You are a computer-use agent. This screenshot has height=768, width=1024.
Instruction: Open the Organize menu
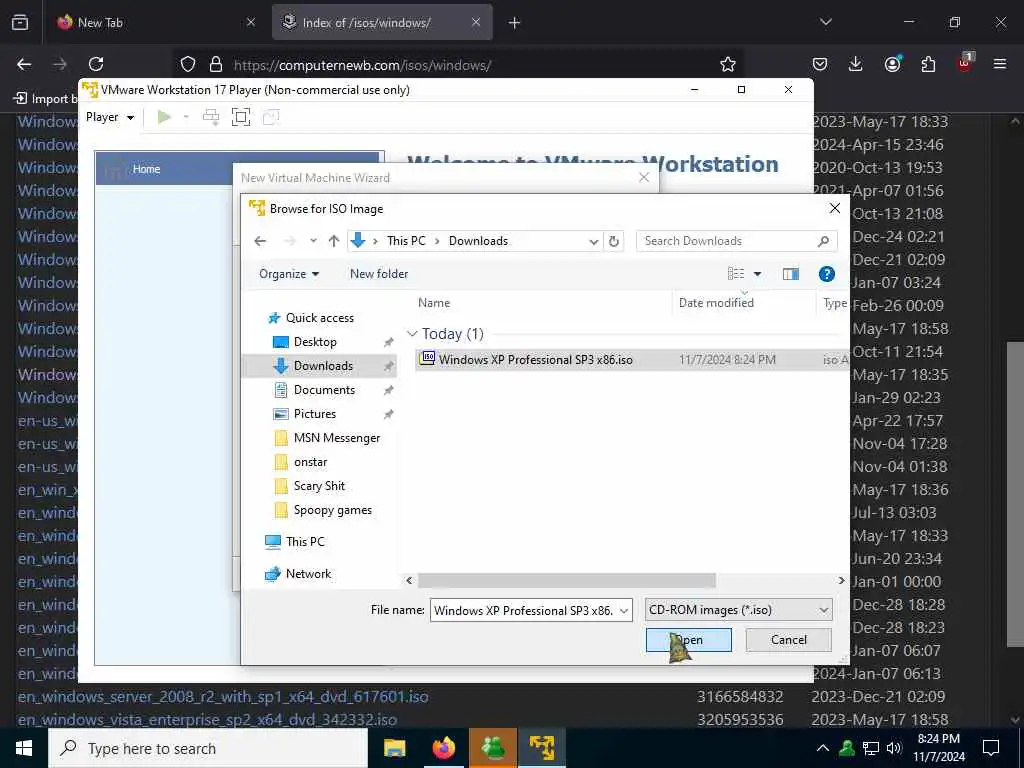[289, 274]
